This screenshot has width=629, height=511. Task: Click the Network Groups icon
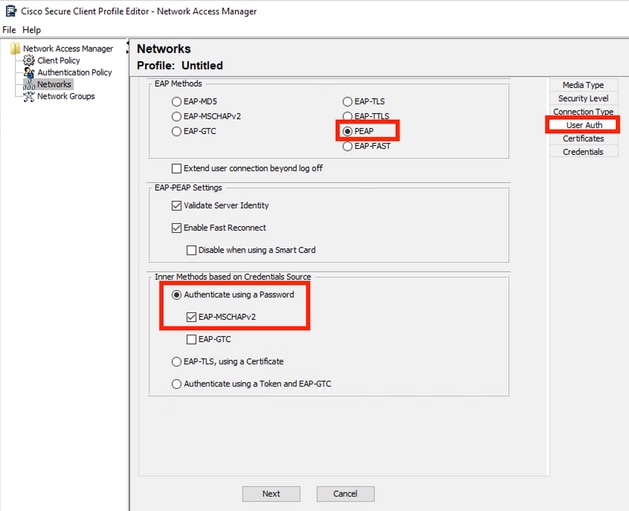point(29,97)
